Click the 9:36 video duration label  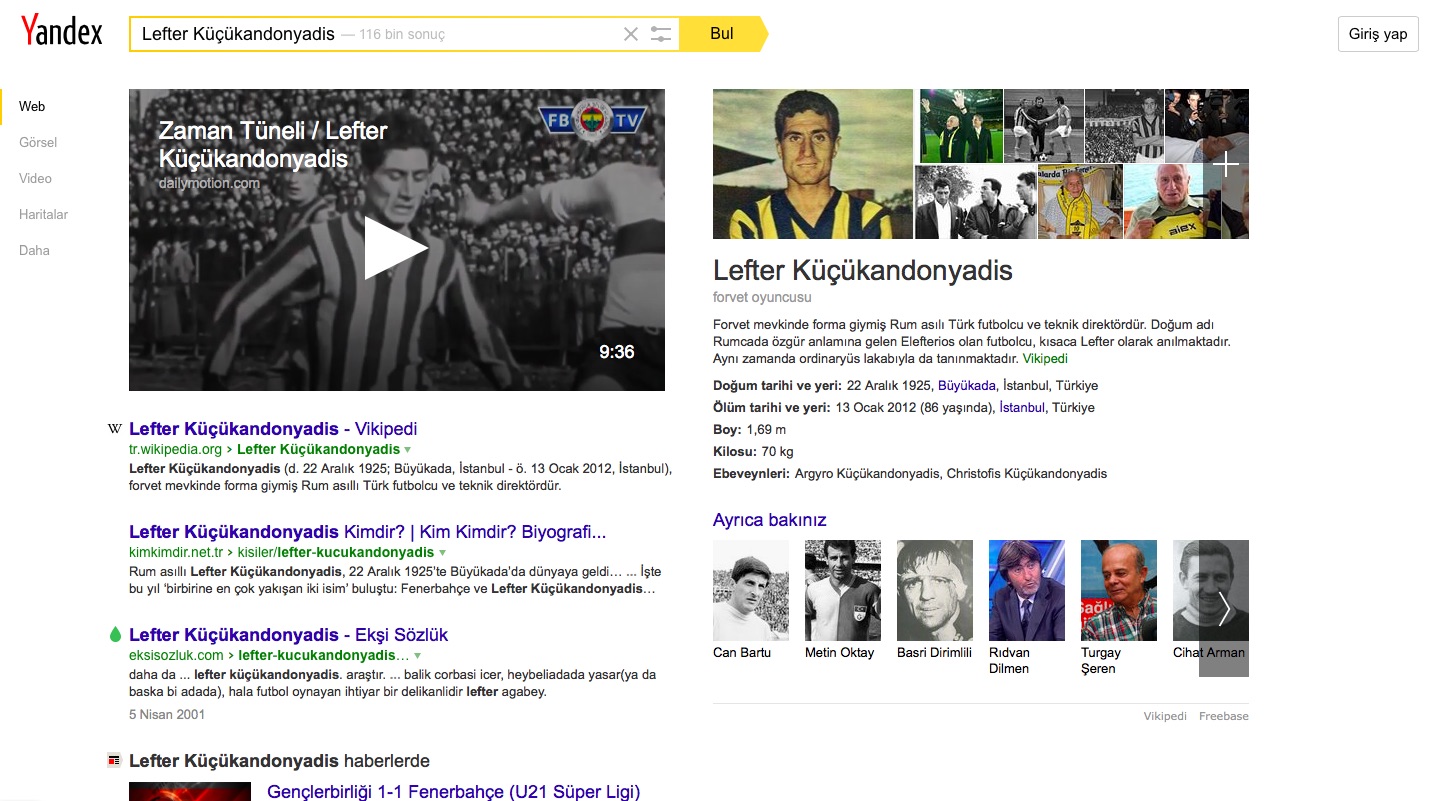pos(617,352)
